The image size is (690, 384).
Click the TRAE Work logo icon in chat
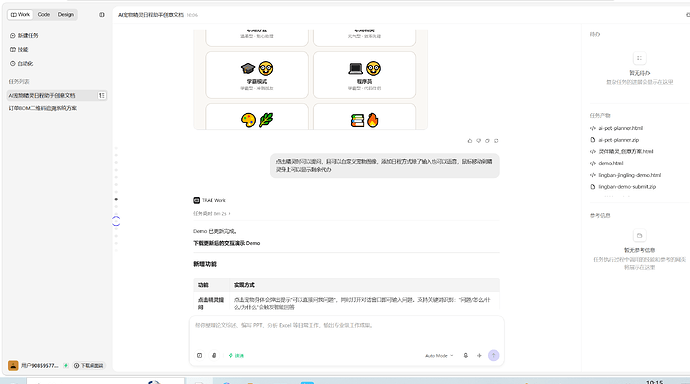pyautogui.click(x=196, y=200)
